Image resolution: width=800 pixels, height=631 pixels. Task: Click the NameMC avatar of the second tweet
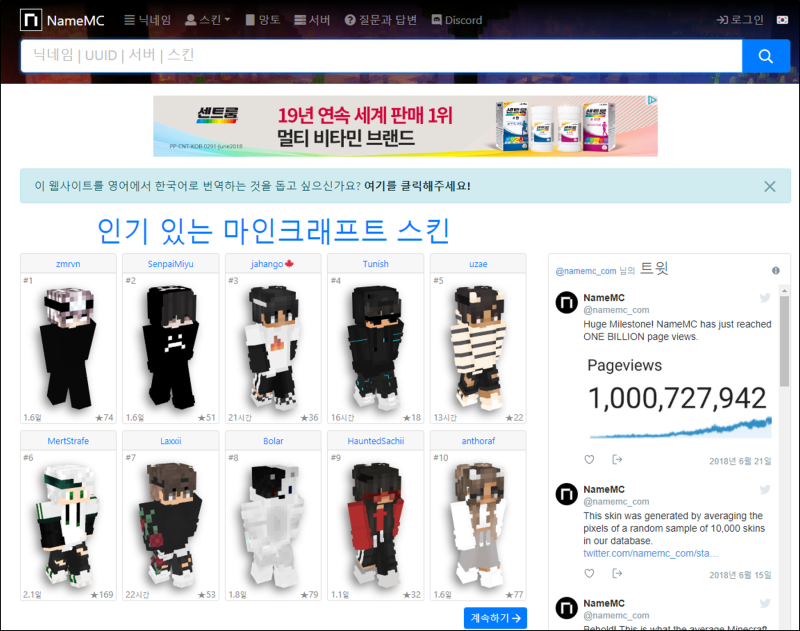(566, 494)
